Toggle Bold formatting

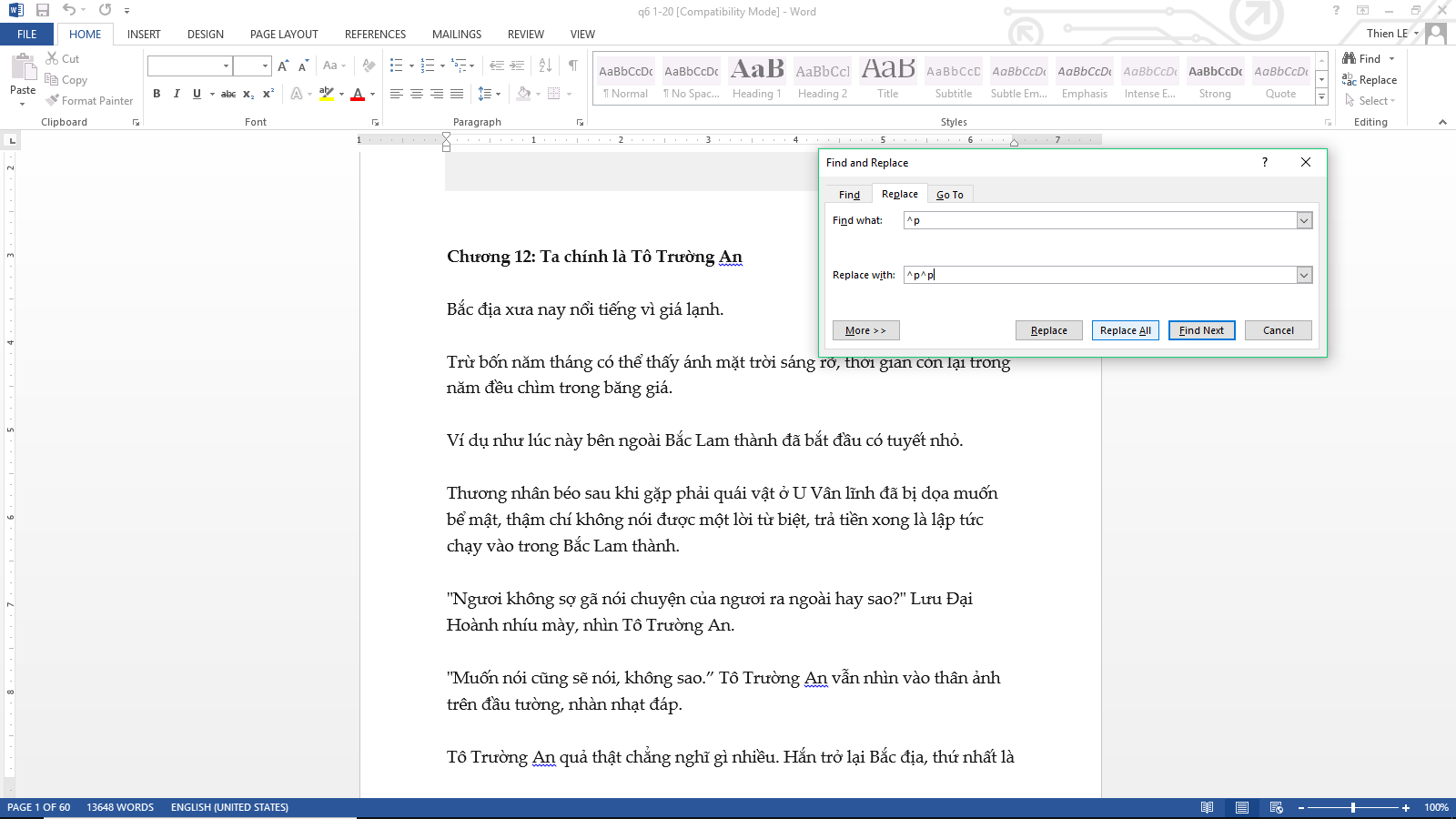[x=157, y=94]
